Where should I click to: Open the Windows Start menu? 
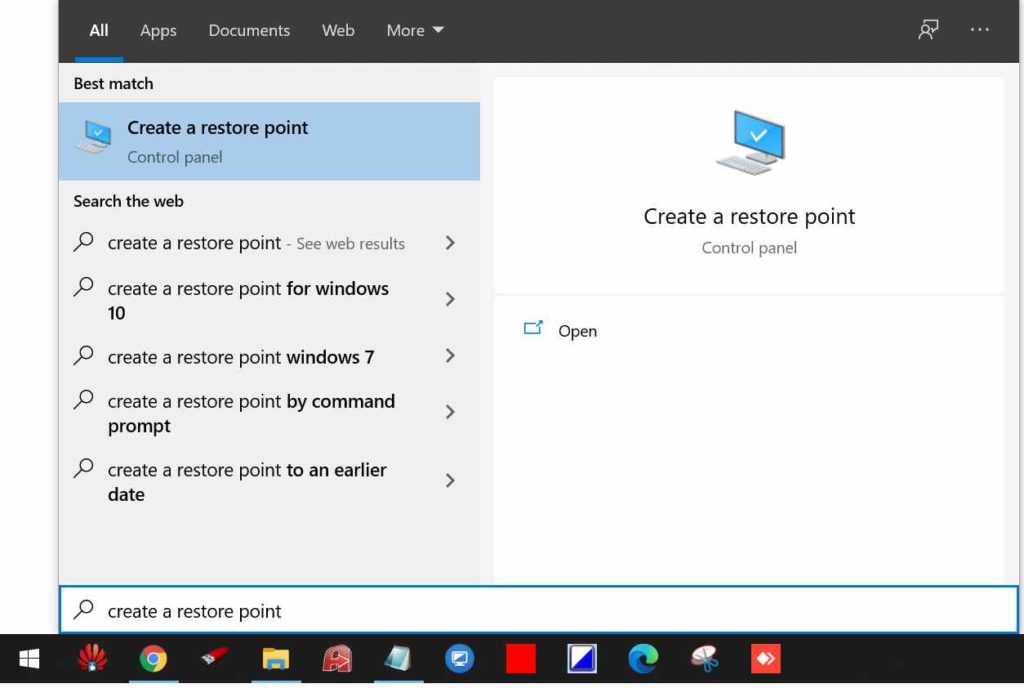(29, 659)
